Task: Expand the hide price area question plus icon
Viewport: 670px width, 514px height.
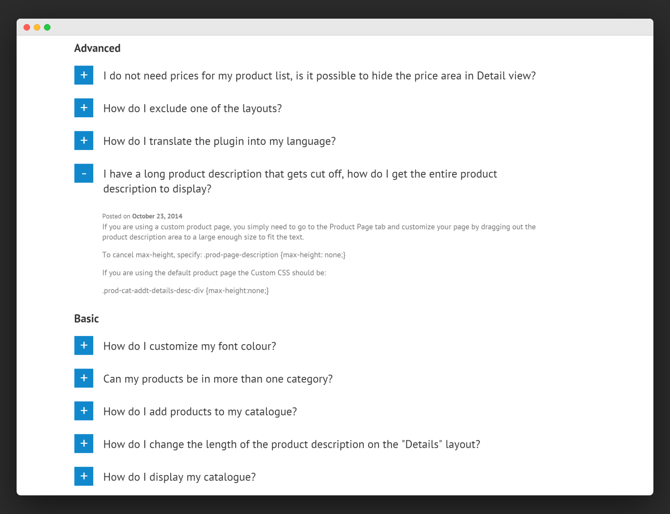Action: pyautogui.click(x=83, y=75)
